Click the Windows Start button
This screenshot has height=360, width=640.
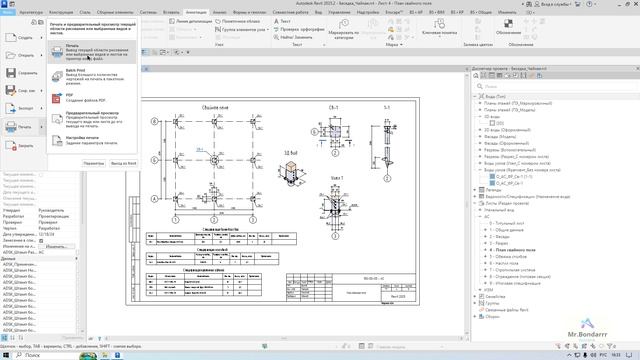point(6,356)
